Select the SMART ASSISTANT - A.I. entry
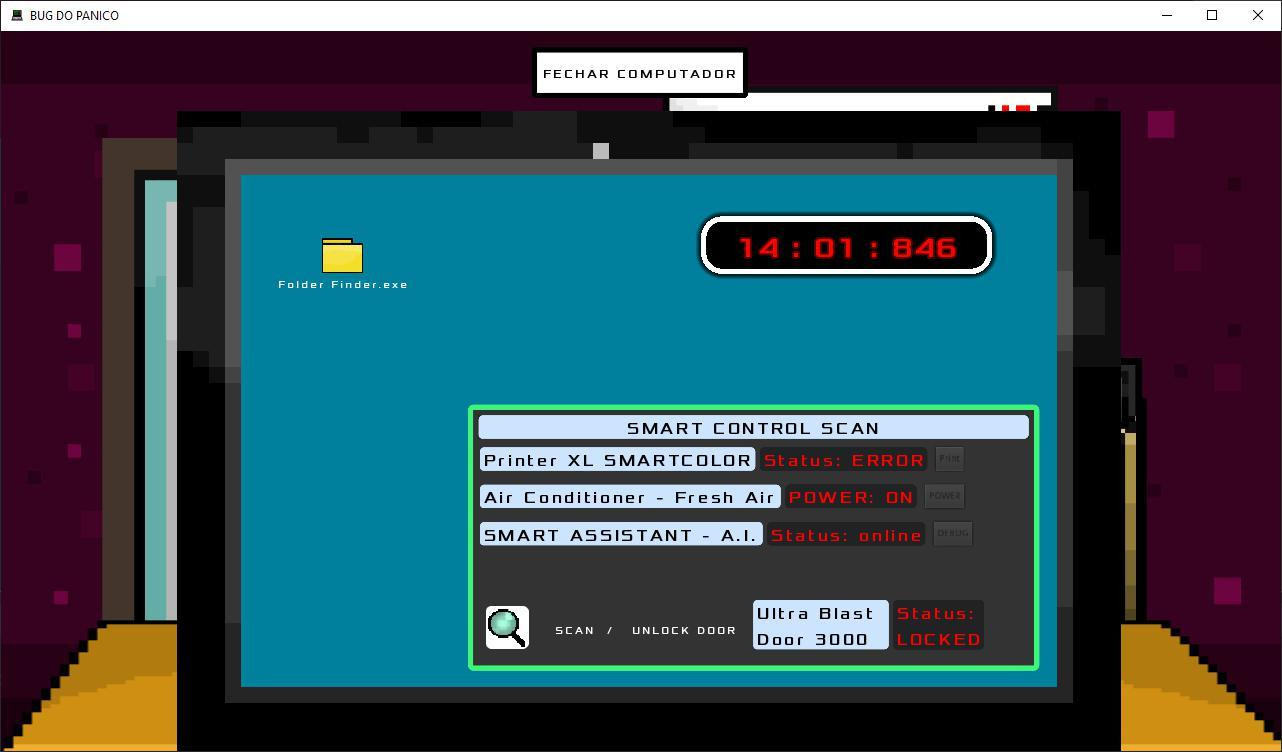 pyautogui.click(x=621, y=535)
